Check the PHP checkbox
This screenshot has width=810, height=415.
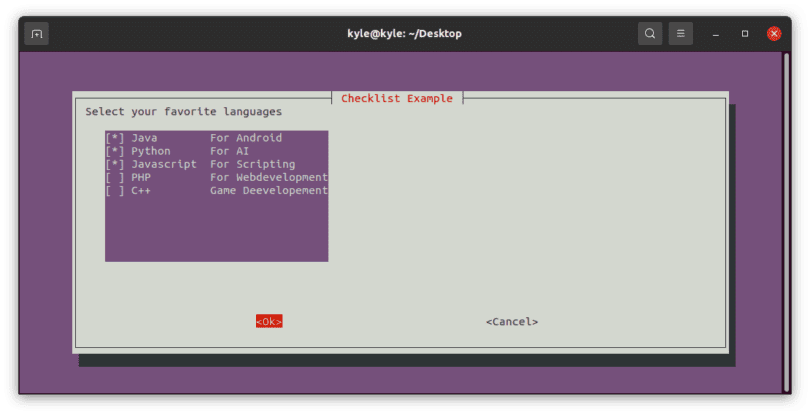pos(115,178)
